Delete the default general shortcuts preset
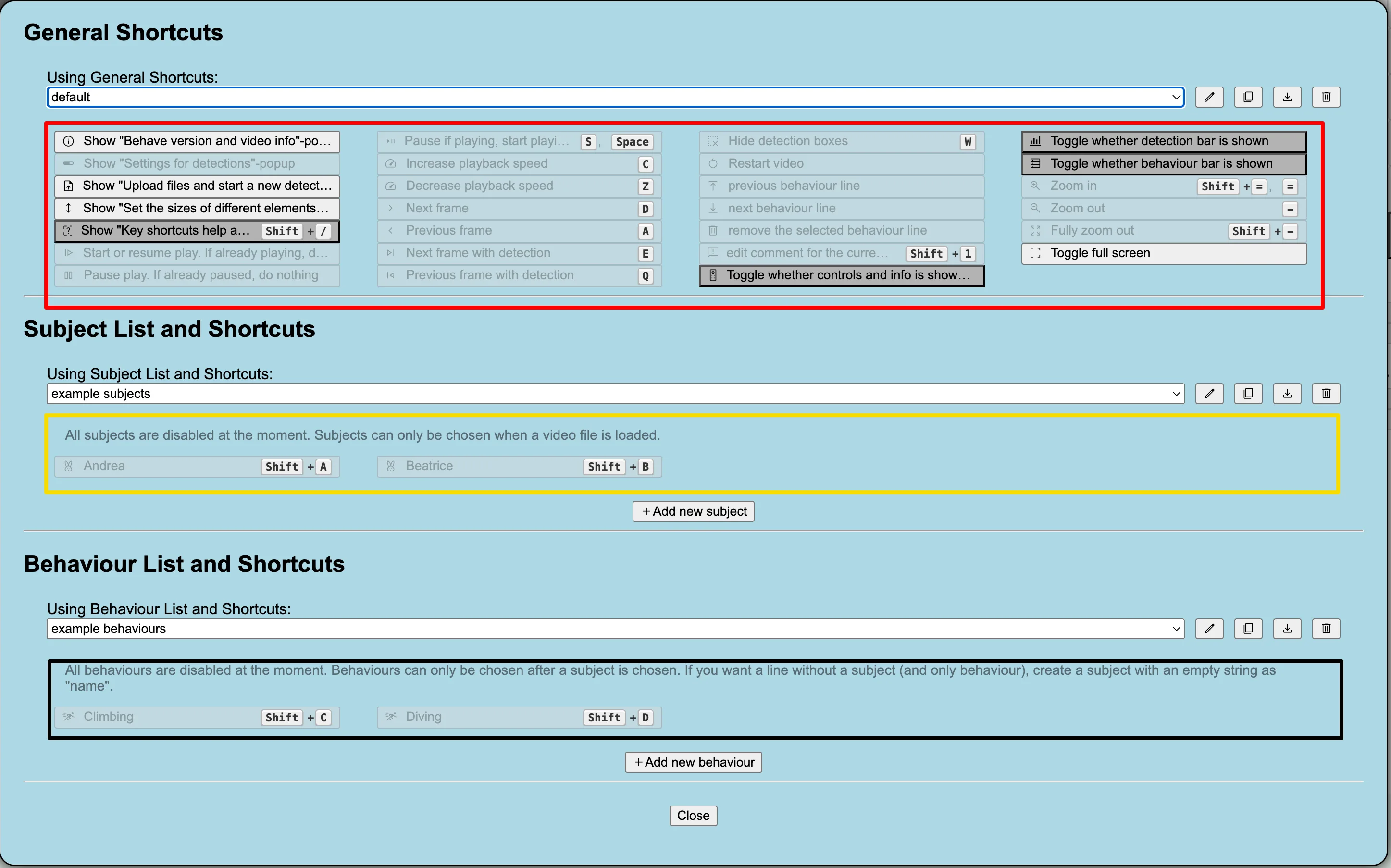 pos(1326,97)
